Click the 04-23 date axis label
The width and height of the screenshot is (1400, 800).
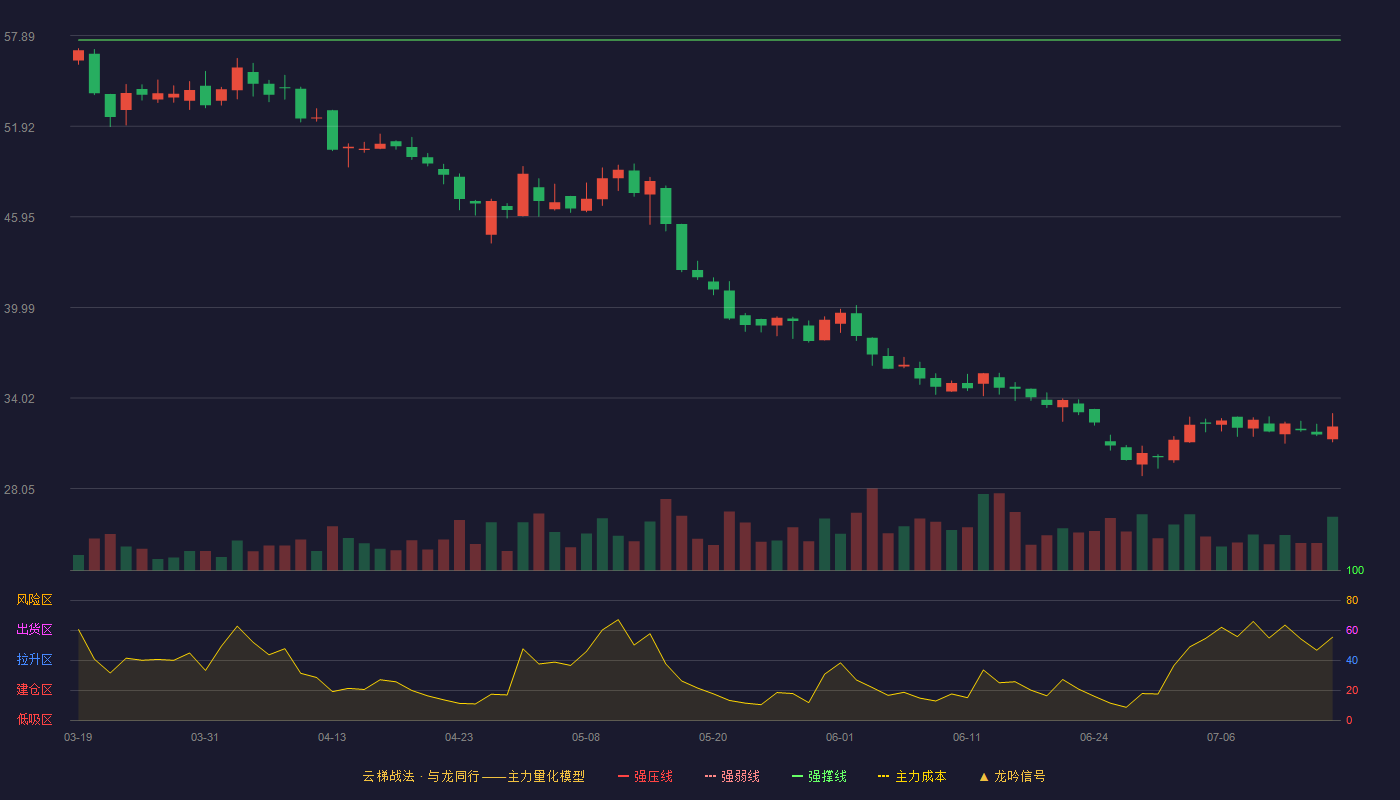click(459, 737)
